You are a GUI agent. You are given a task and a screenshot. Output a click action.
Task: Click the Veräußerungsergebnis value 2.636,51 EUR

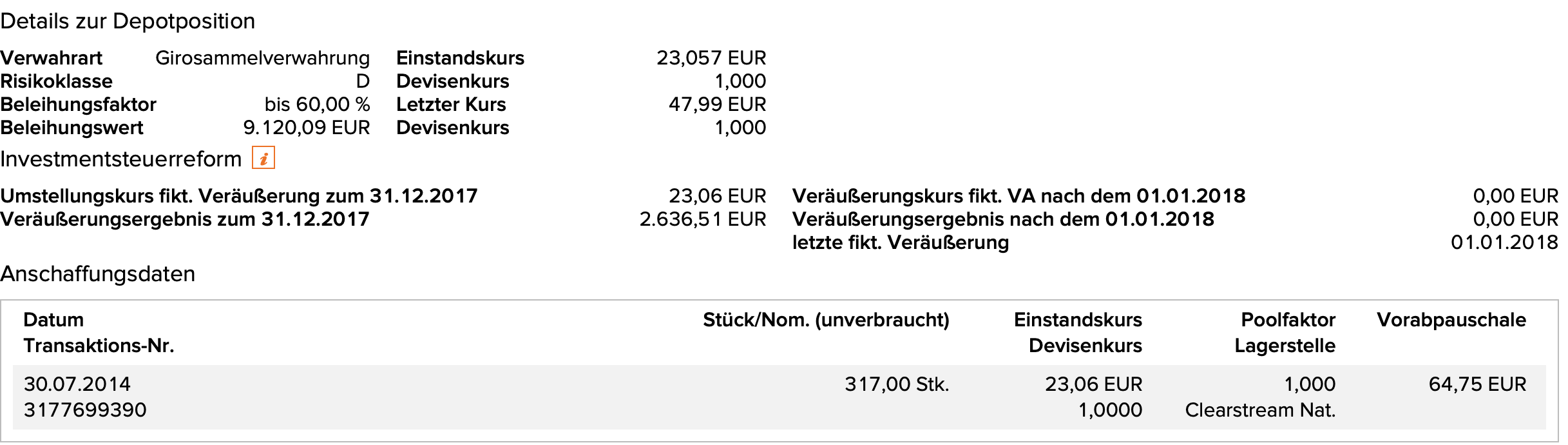click(x=702, y=219)
